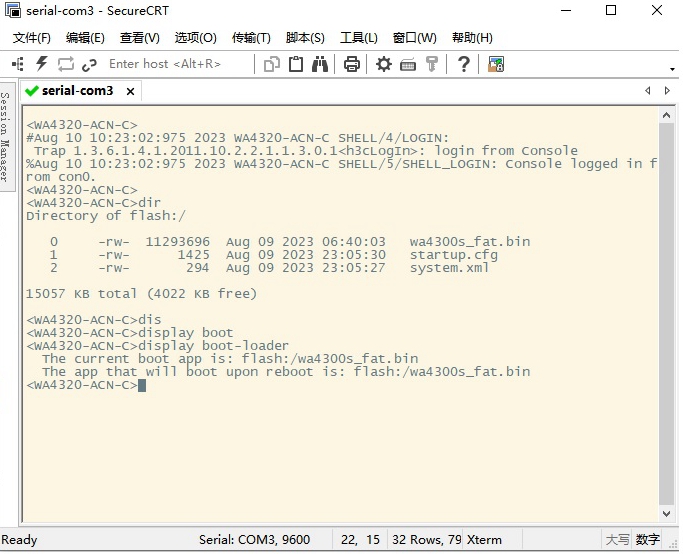This screenshot has height=554, width=683.
Task: Click system.xml in directory listing
Action: (449, 268)
